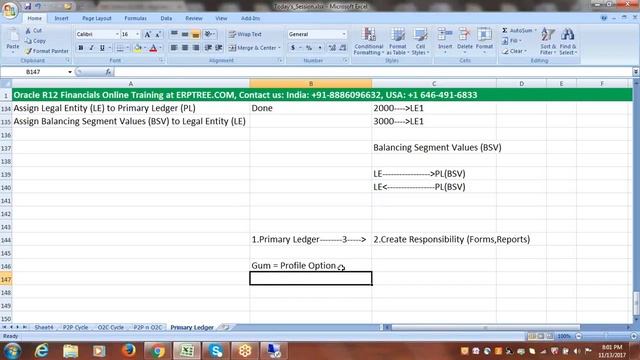Open the Data tab

pos(166,18)
